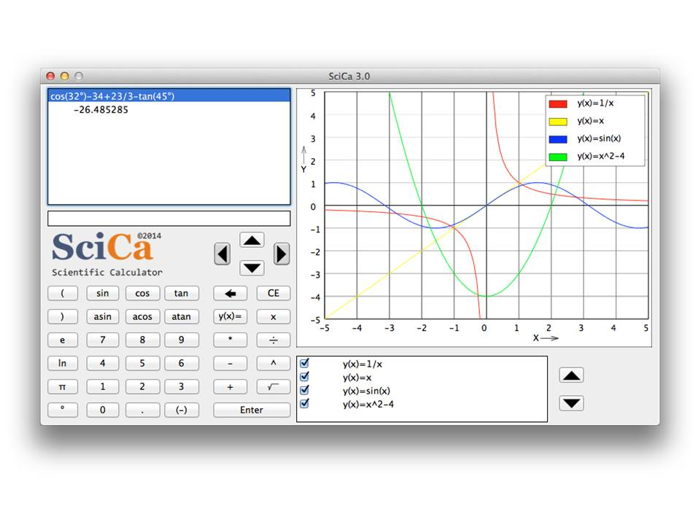
Task: Click the pan-left arrow button
Action: tap(222, 254)
